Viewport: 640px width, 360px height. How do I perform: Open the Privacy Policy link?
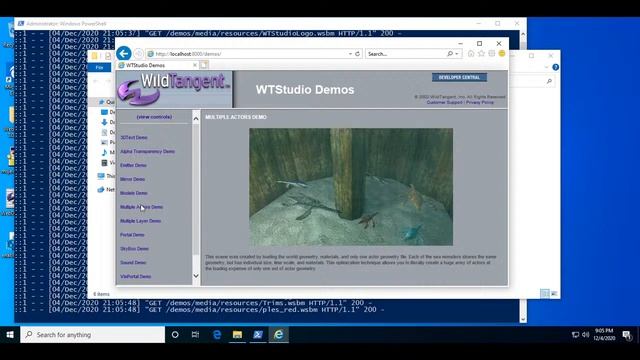pyautogui.click(x=480, y=102)
